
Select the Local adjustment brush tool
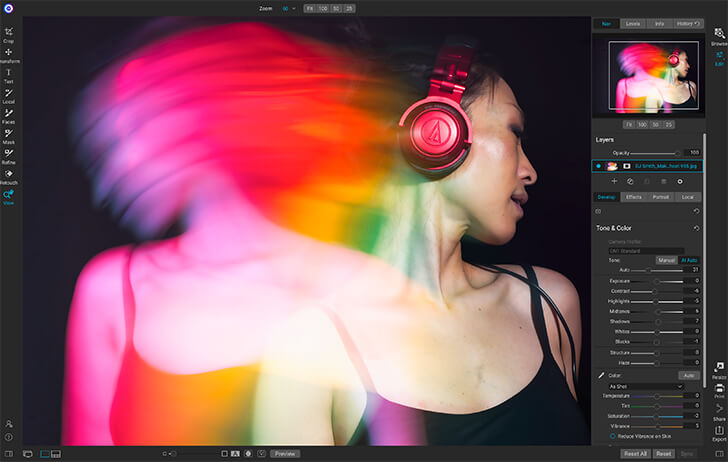tap(8, 96)
